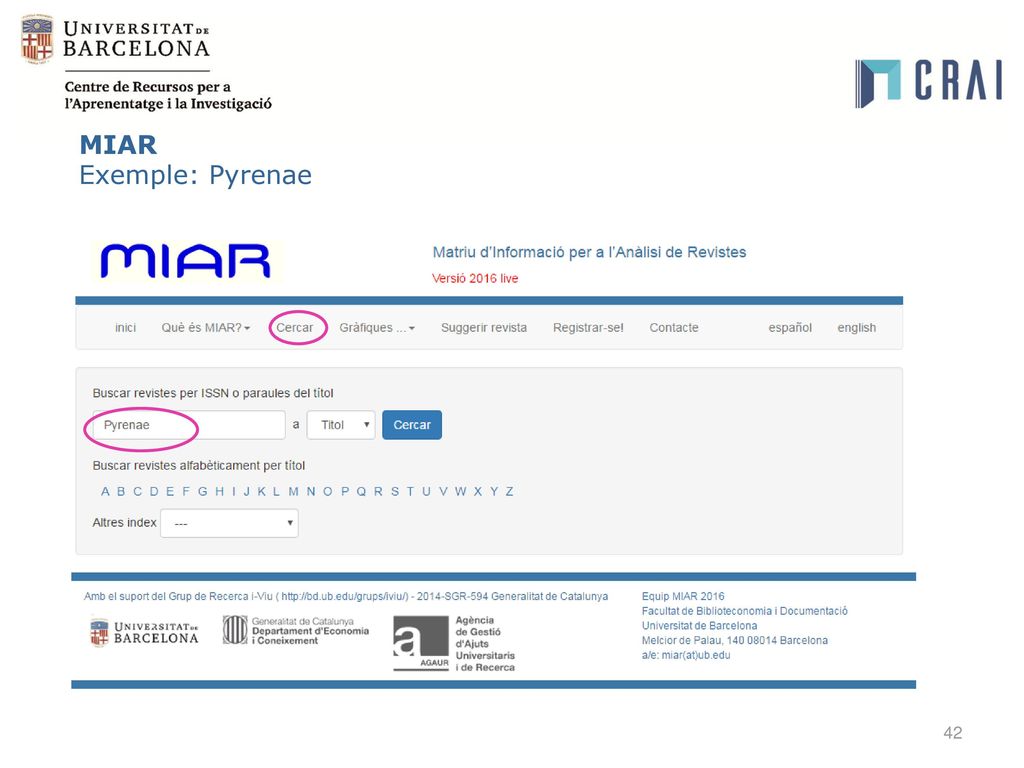Viewport: 1024px width, 768px height.
Task: Browse journals starting with letter Q
Action: pyautogui.click(x=361, y=492)
